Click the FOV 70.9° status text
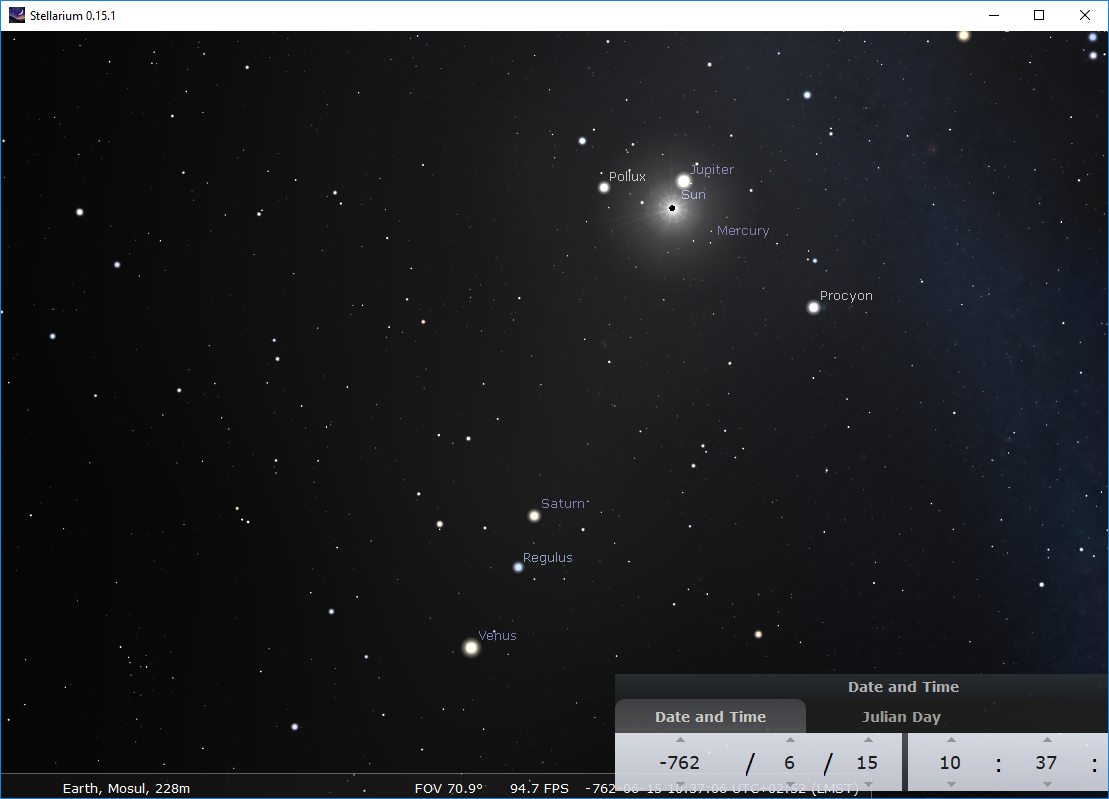Viewport: 1109px width, 799px height. point(448,788)
